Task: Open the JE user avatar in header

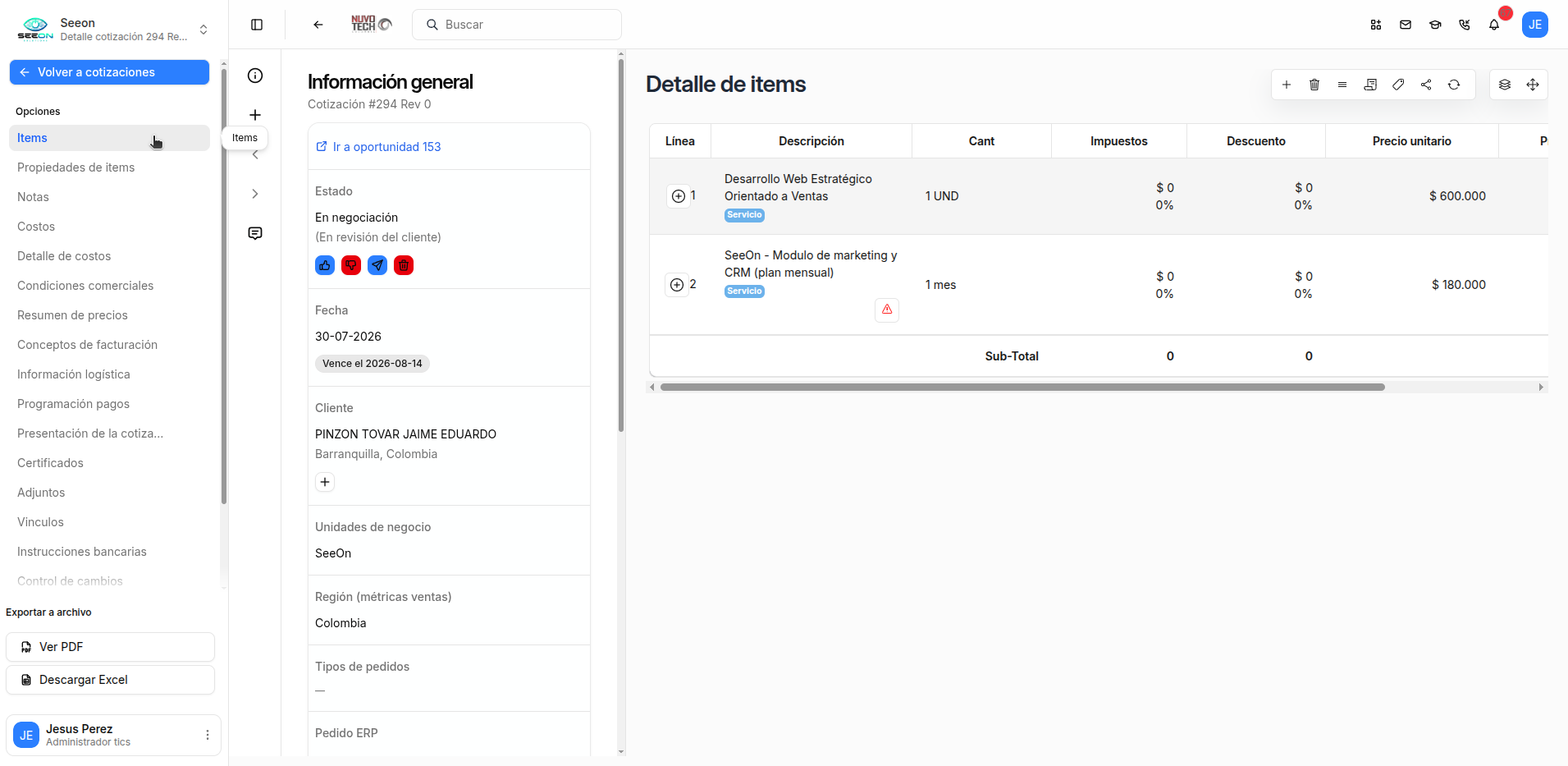Action: pyautogui.click(x=1535, y=25)
